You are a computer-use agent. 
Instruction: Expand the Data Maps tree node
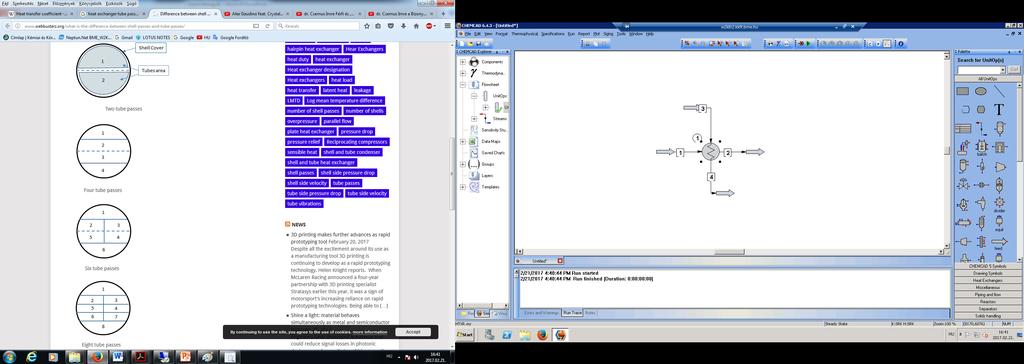(463, 141)
